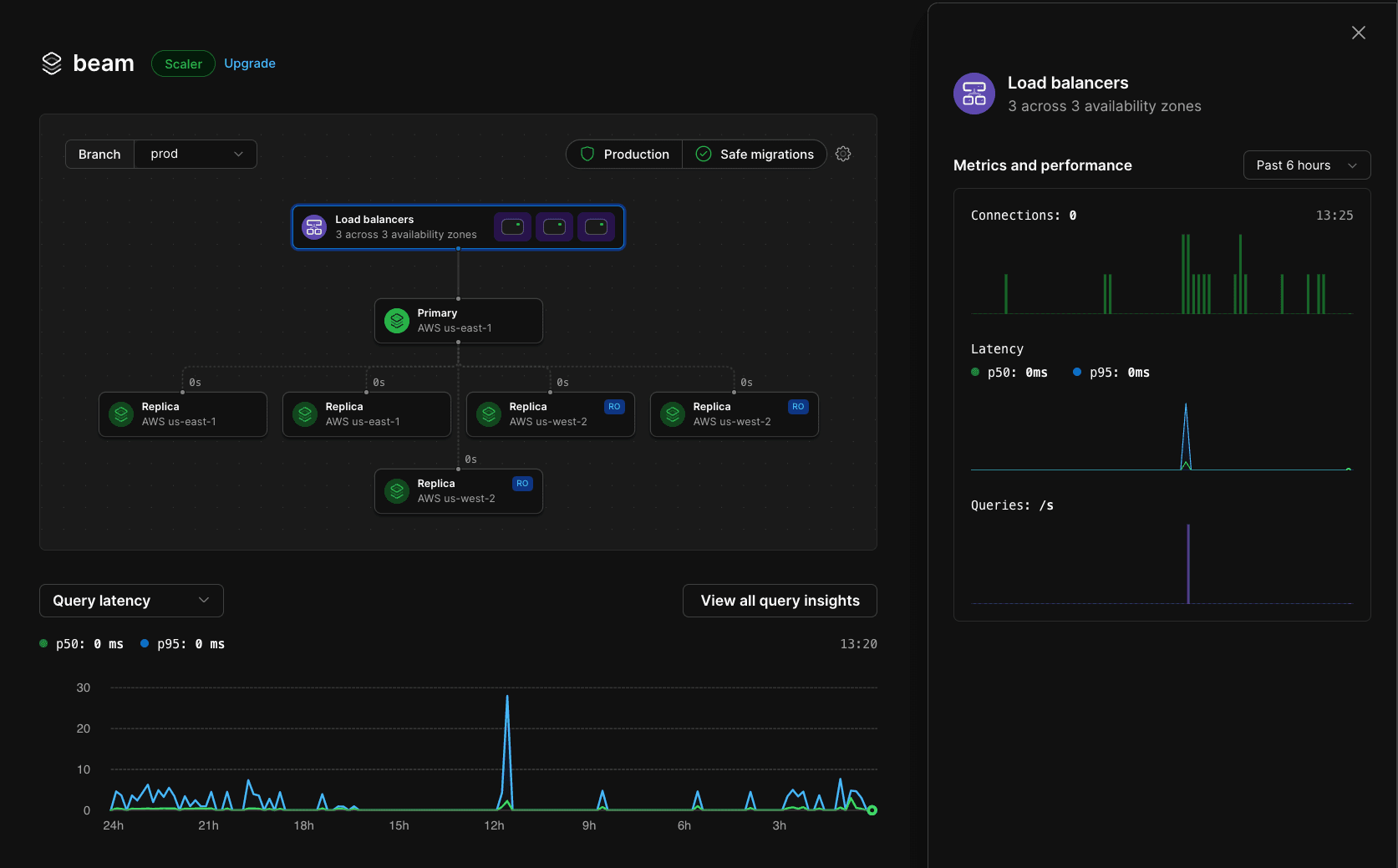Click the Load balancers purple panel icon

pyautogui.click(x=974, y=94)
